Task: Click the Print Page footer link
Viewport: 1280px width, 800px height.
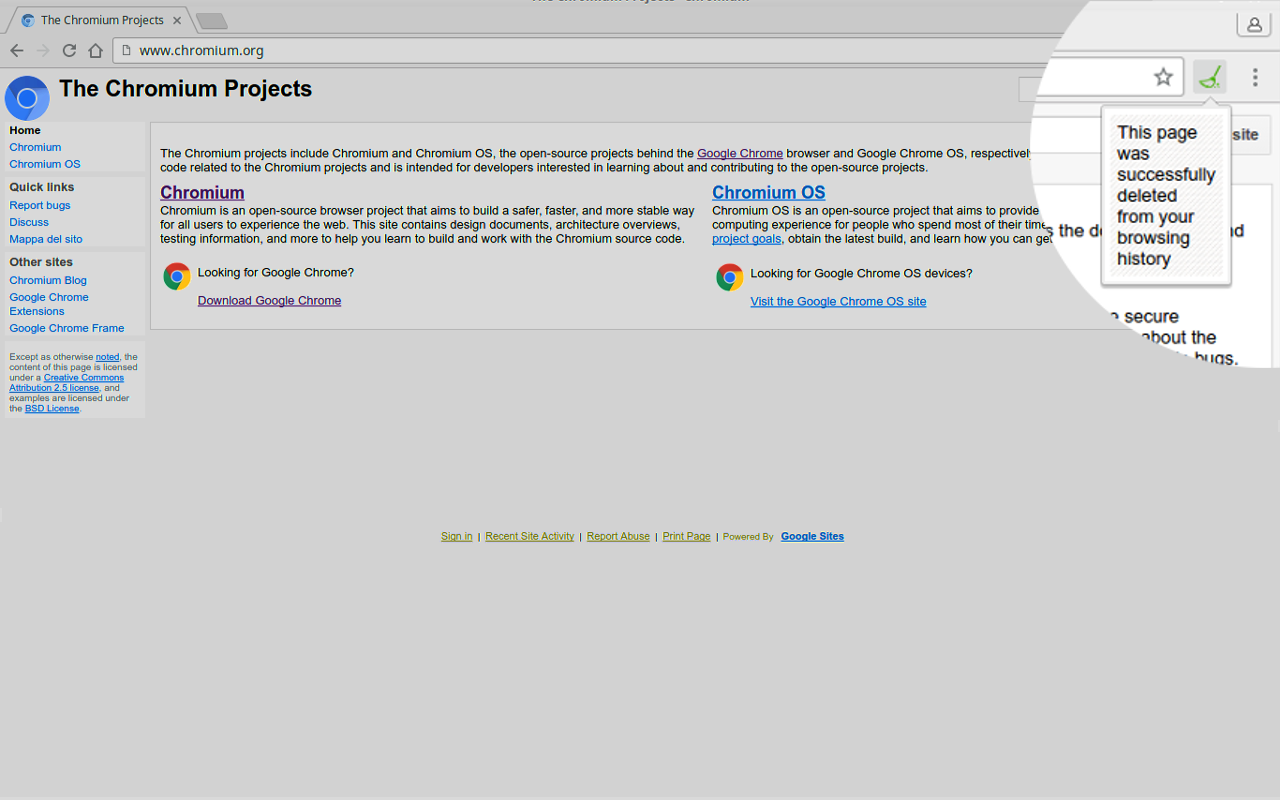Action: pyautogui.click(x=687, y=536)
